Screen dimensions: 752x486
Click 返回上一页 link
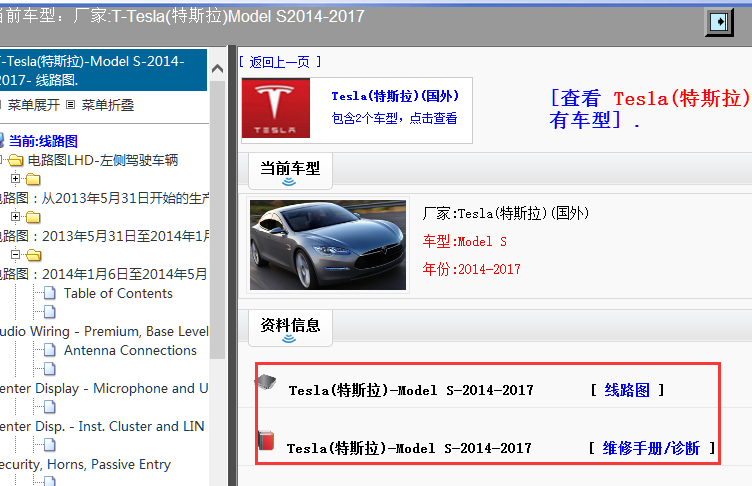click(280, 62)
